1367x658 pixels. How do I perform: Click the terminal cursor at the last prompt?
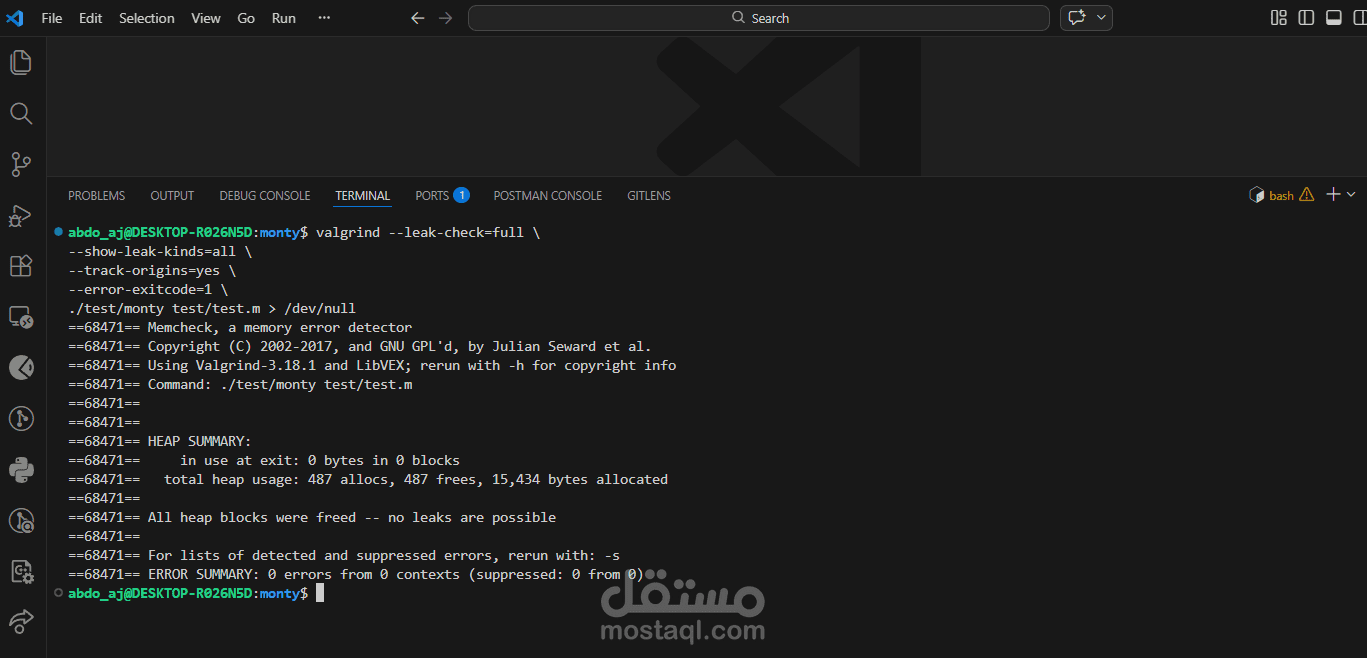coord(319,593)
